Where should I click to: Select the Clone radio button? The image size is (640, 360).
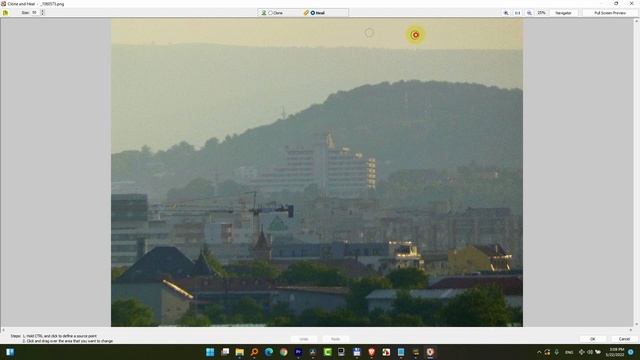pyautogui.click(x=271, y=13)
